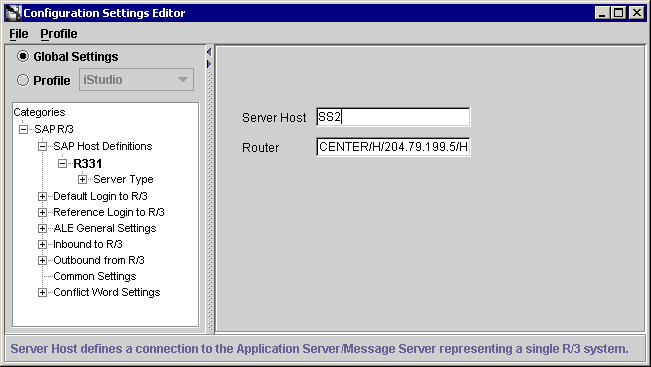Select SAP Host Definitions label
The height and width of the screenshot is (367, 651).
103,146
